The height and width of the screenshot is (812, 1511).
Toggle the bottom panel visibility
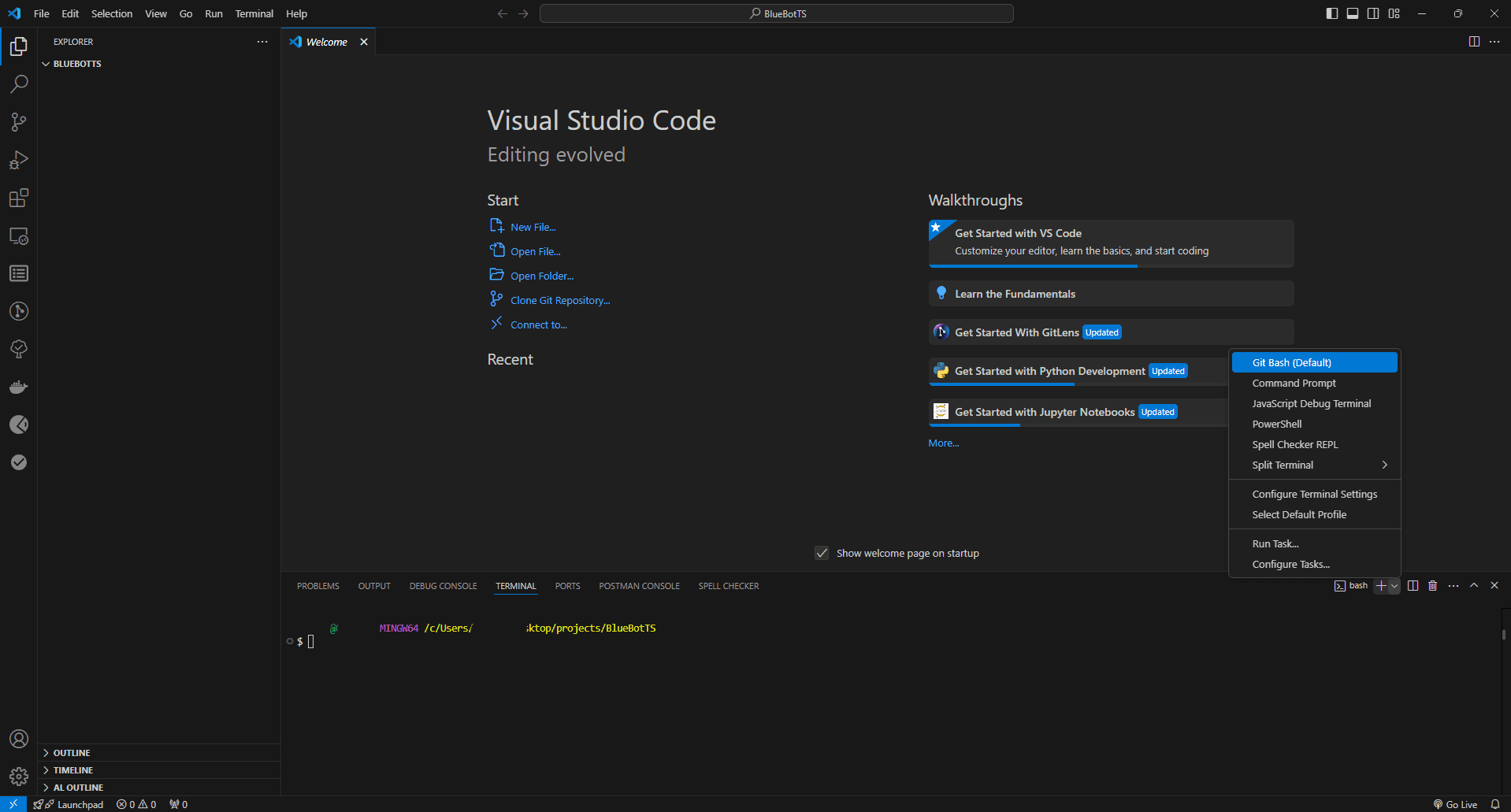pyautogui.click(x=1353, y=13)
